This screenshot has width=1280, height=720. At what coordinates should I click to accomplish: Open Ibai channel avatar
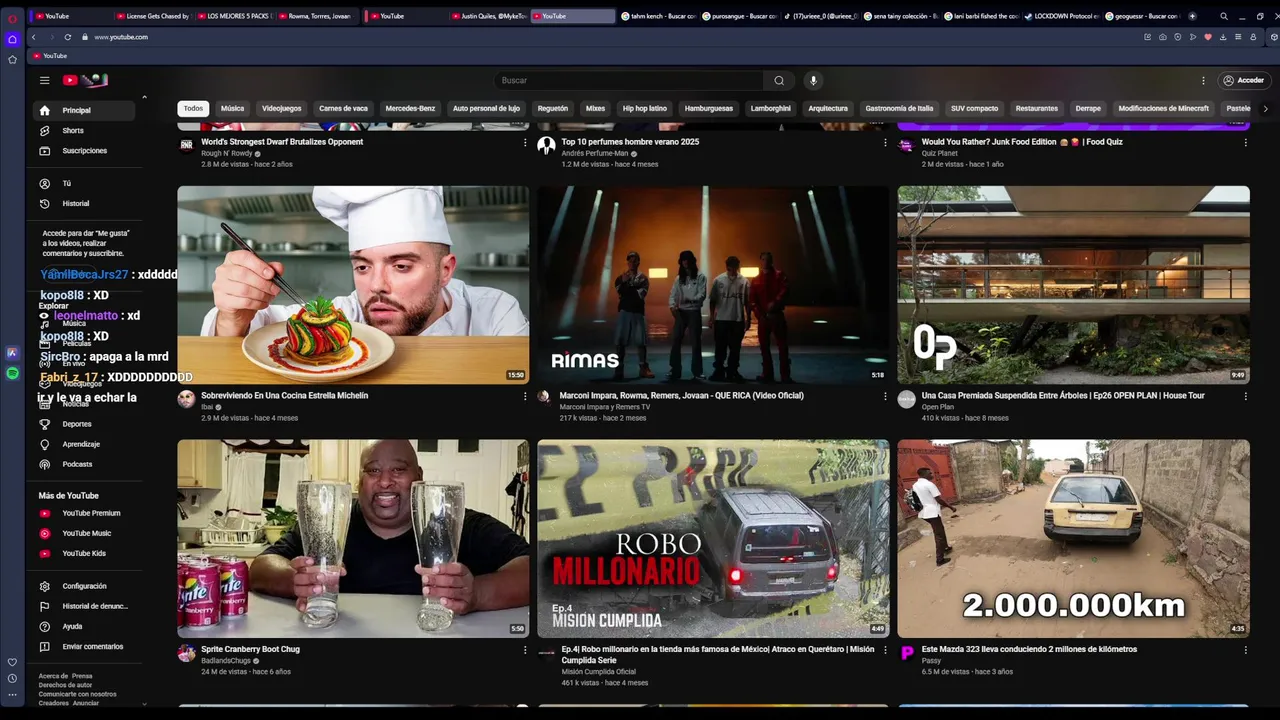[x=186, y=400]
